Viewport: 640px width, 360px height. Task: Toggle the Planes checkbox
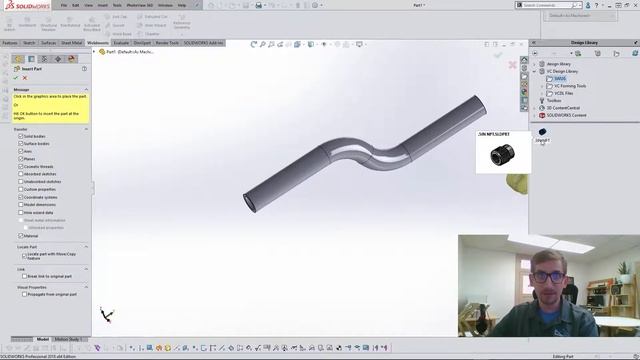(21, 159)
